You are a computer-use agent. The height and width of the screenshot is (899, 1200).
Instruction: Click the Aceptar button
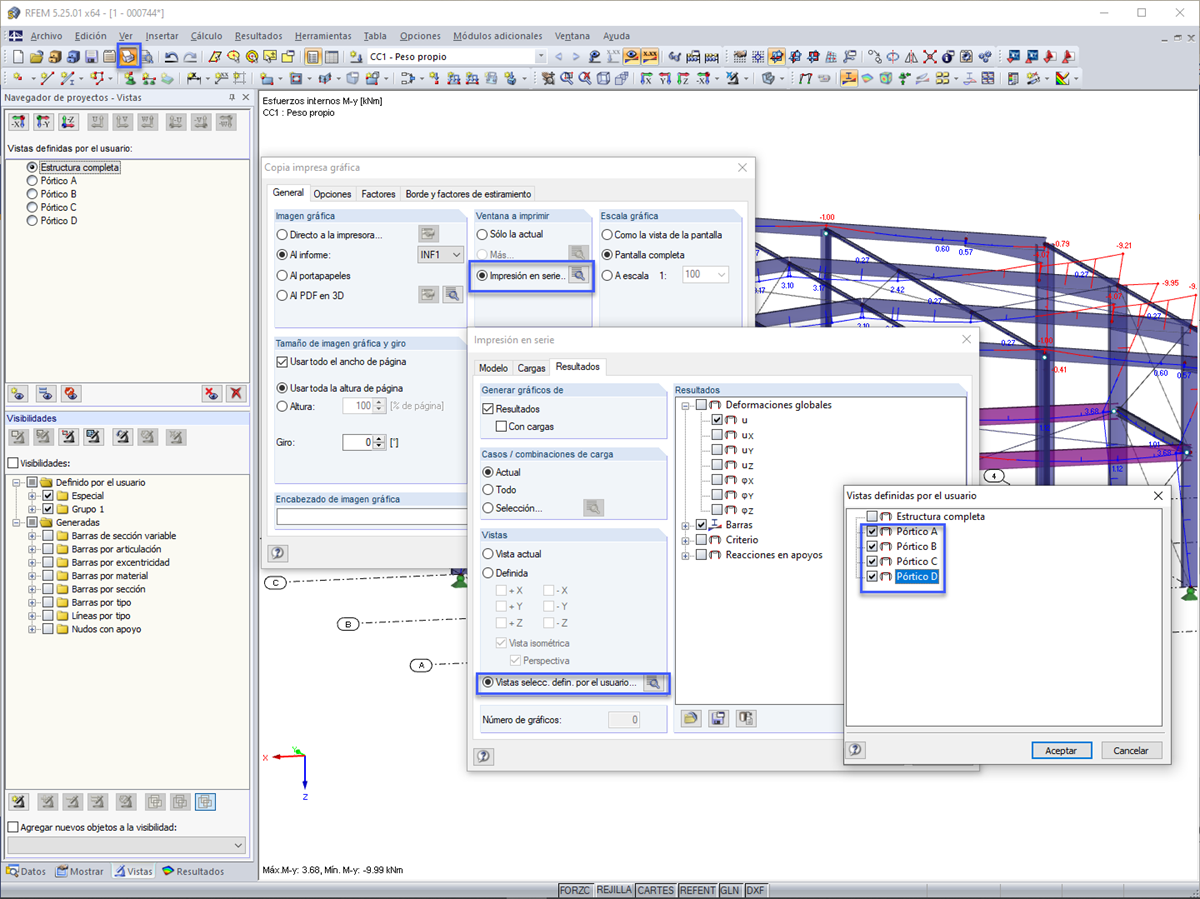pyautogui.click(x=1061, y=750)
